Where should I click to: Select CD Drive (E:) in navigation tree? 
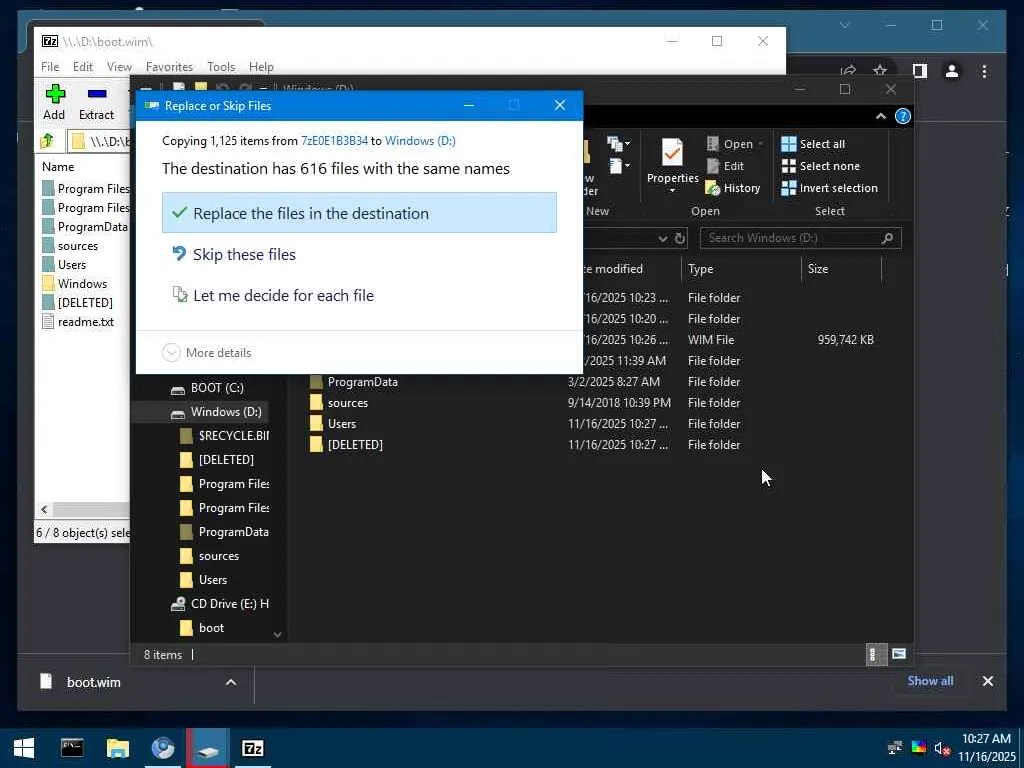221,604
